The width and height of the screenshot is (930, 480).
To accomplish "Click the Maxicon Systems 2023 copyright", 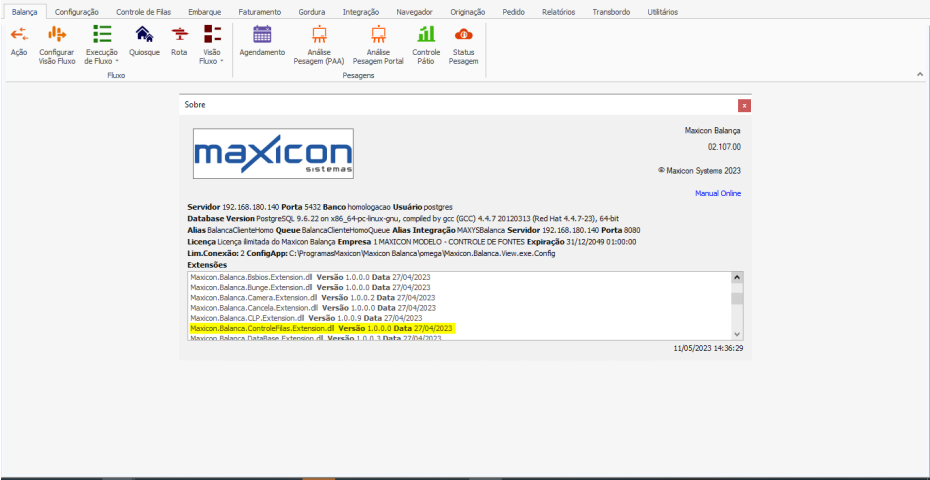I will [x=699, y=171].
